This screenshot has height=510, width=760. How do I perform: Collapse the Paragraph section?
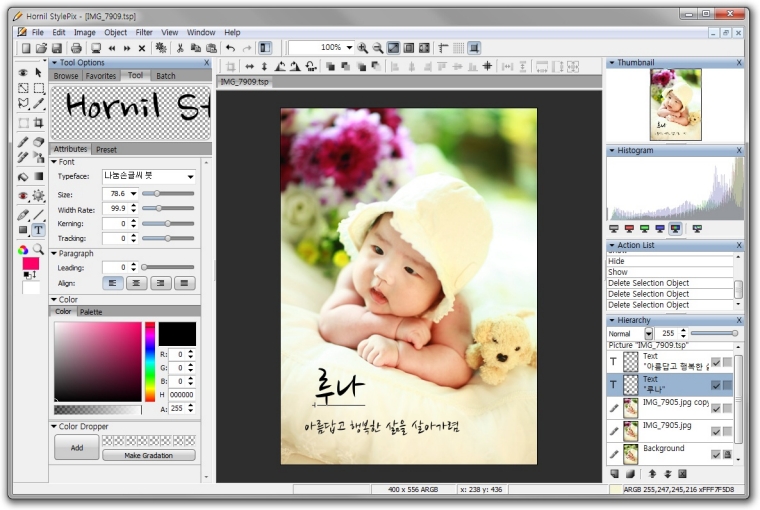[x=55, y=254]
